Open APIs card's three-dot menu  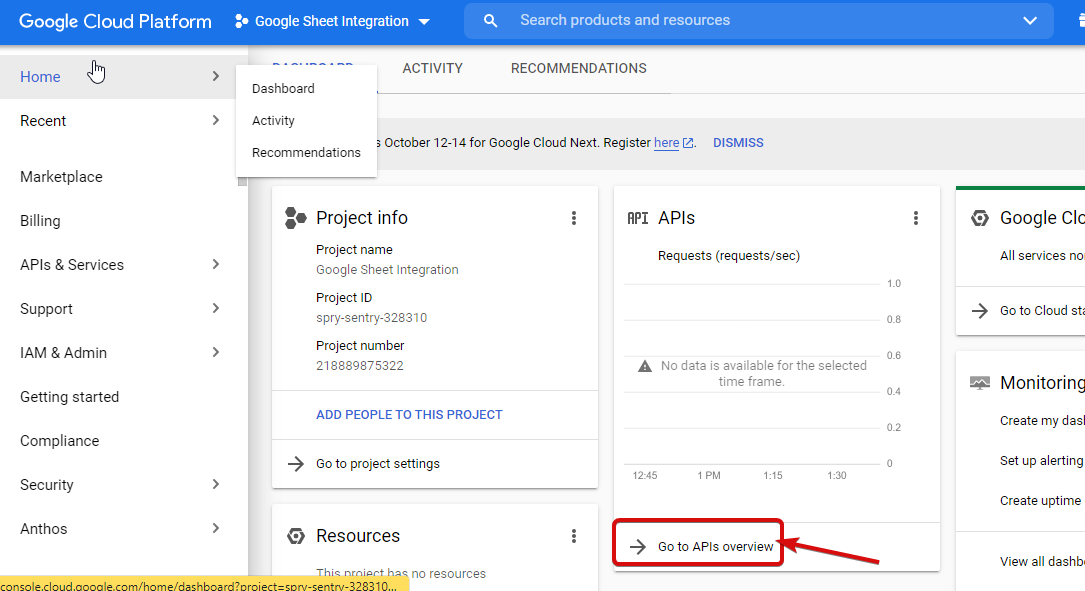(x=915, y=218)
